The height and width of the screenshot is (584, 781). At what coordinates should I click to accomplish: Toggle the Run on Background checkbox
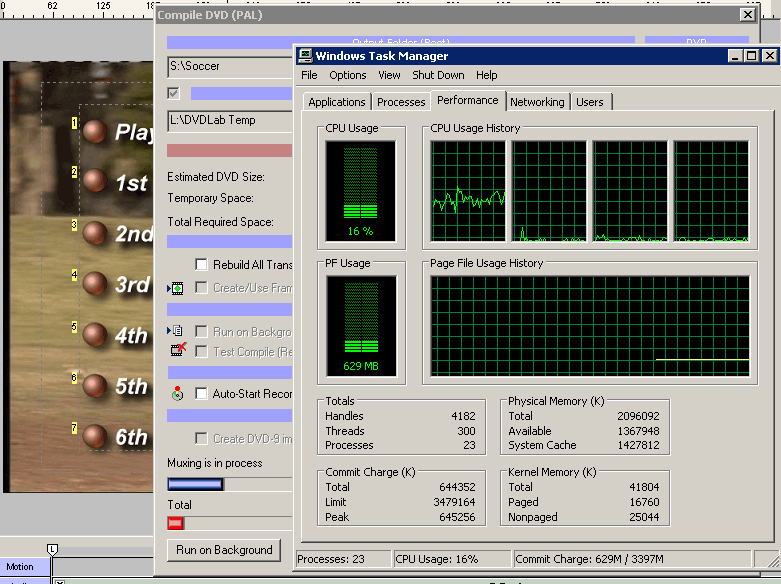click(x=201, y=331)
